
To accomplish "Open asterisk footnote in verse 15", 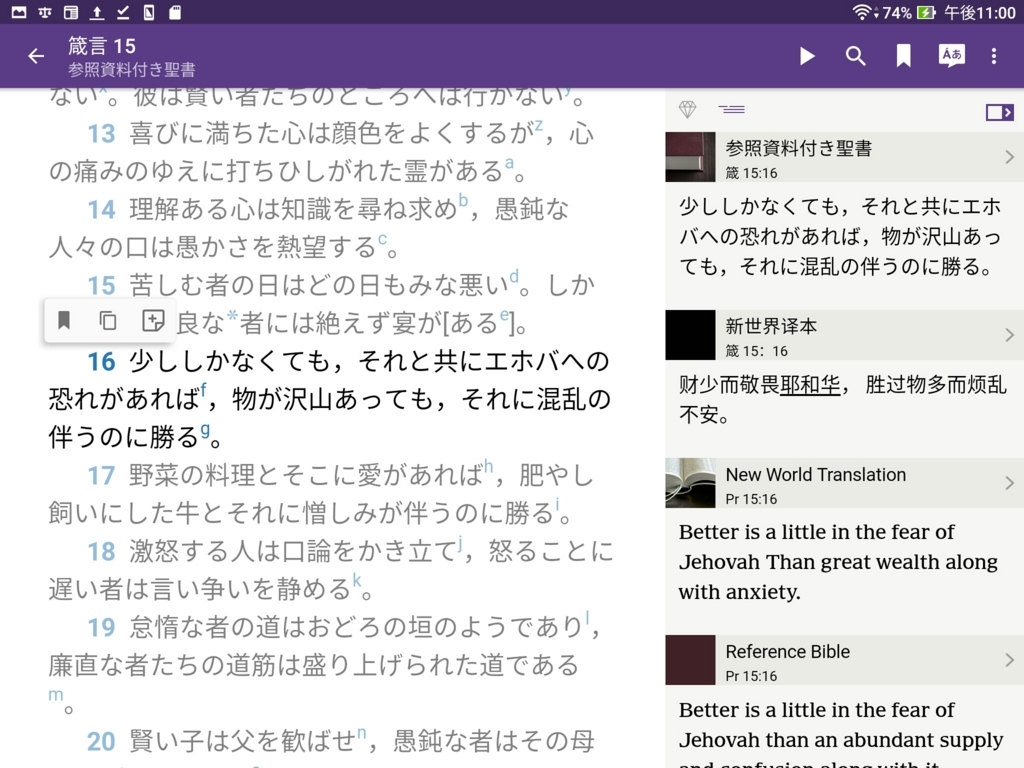I will [x=232, y=317].
